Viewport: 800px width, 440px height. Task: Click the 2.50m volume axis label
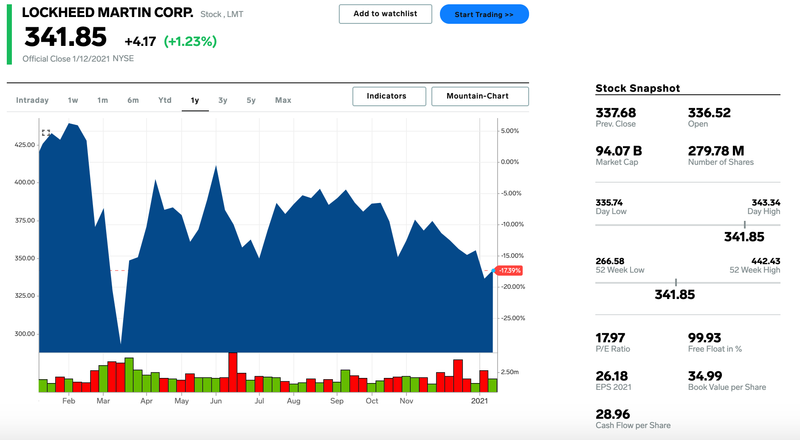pyautogui.click(x=510, y=372)
